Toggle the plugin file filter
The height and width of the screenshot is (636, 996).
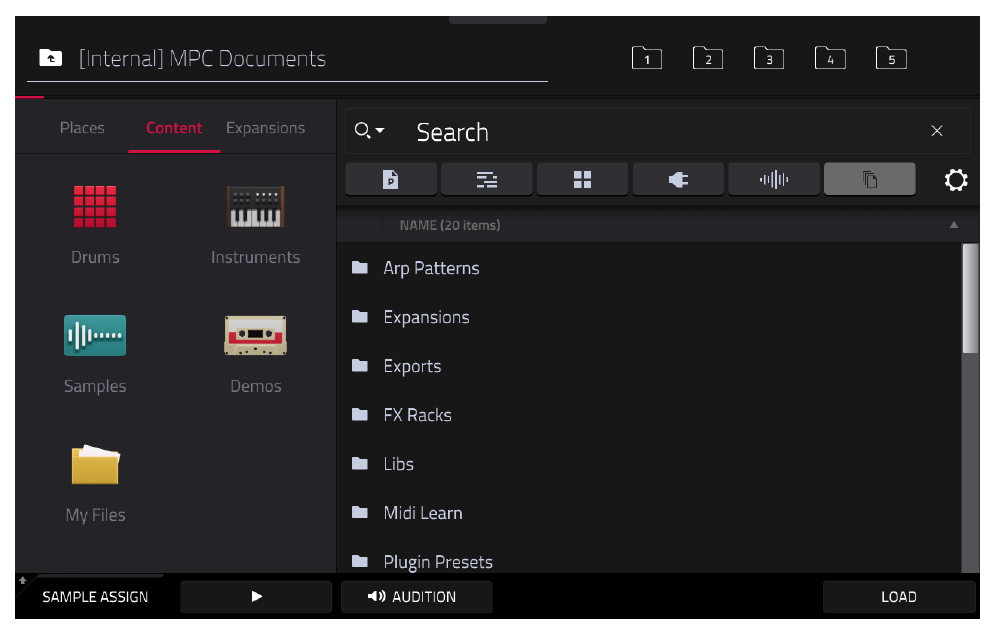(x=678, y=179)
